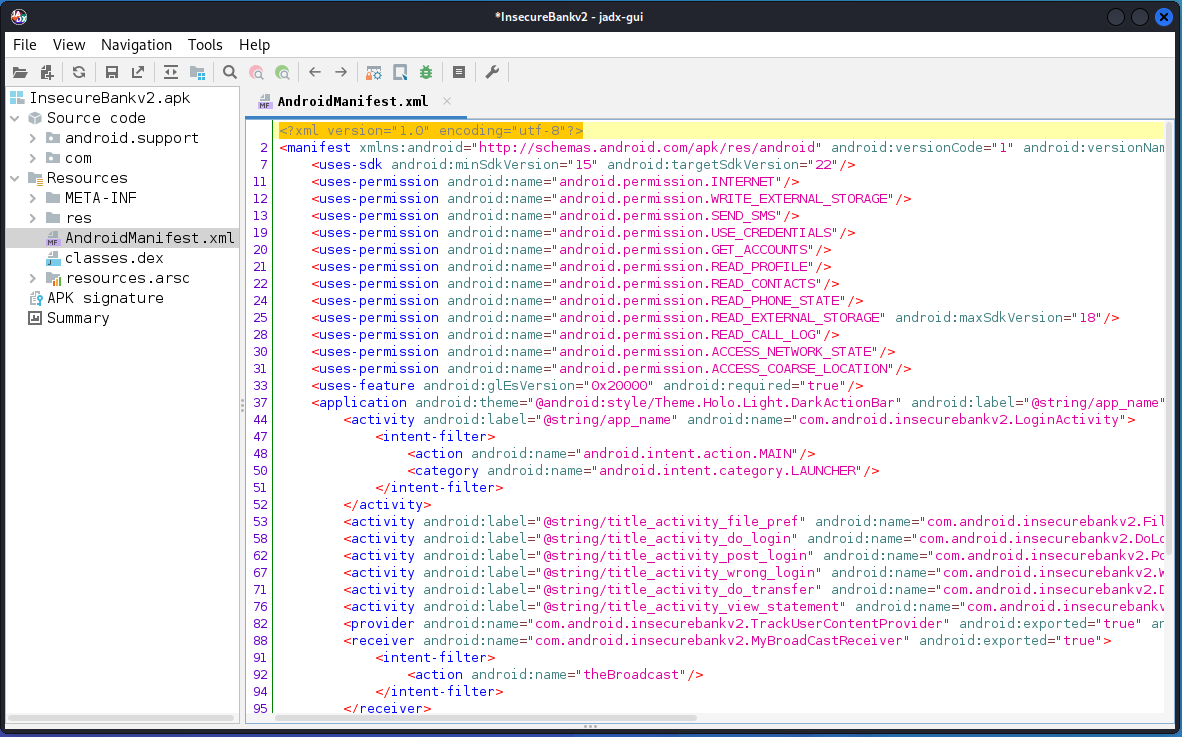Viewport: 1182px width, 737px height.
Task: Open the Log viewer icon
Action: (458, 72)
